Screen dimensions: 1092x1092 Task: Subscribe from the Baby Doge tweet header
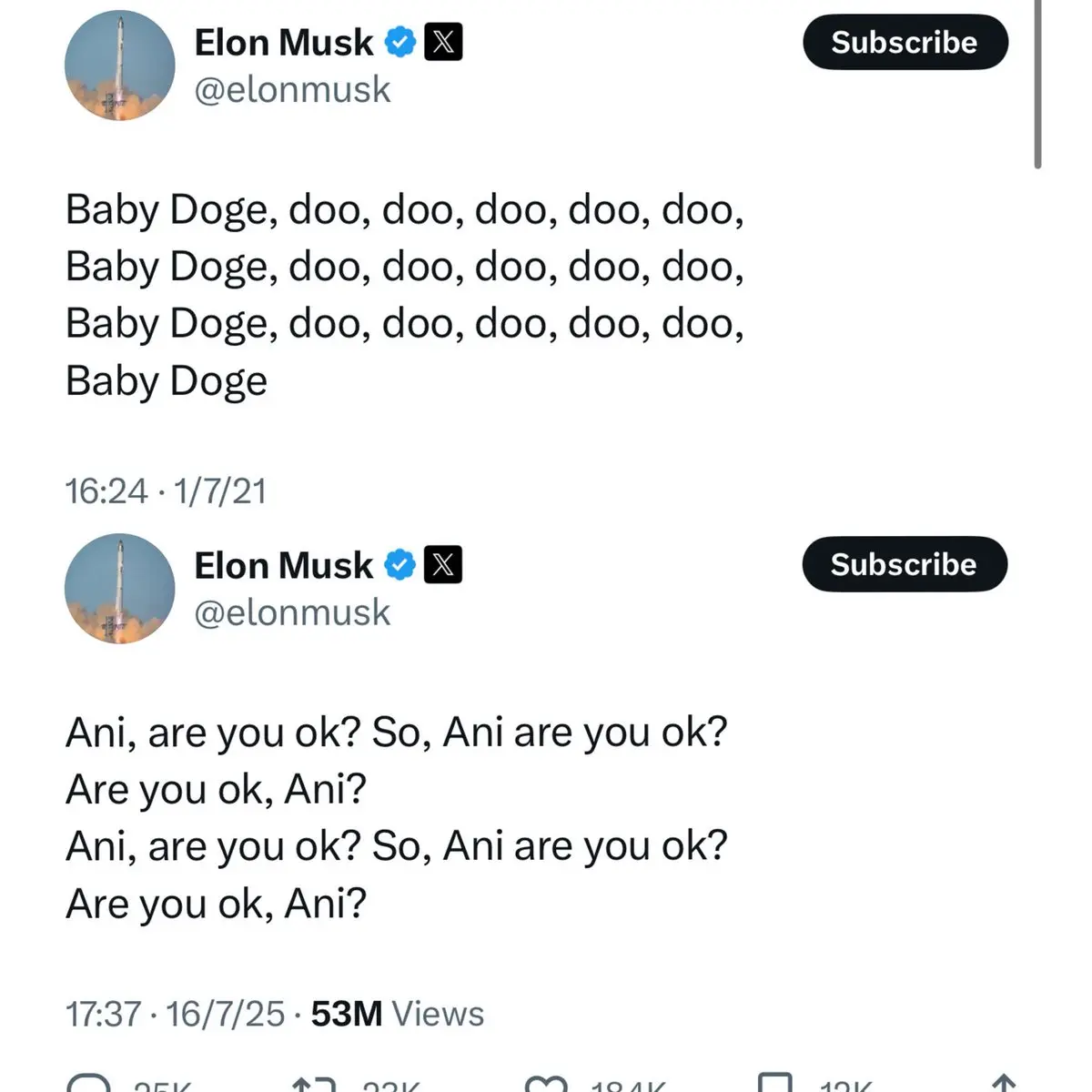(x=905, y=42)
